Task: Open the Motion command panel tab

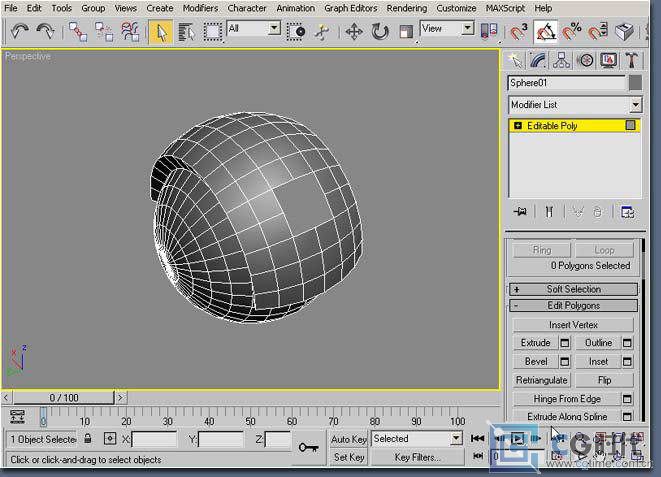Action: (585, 60)
